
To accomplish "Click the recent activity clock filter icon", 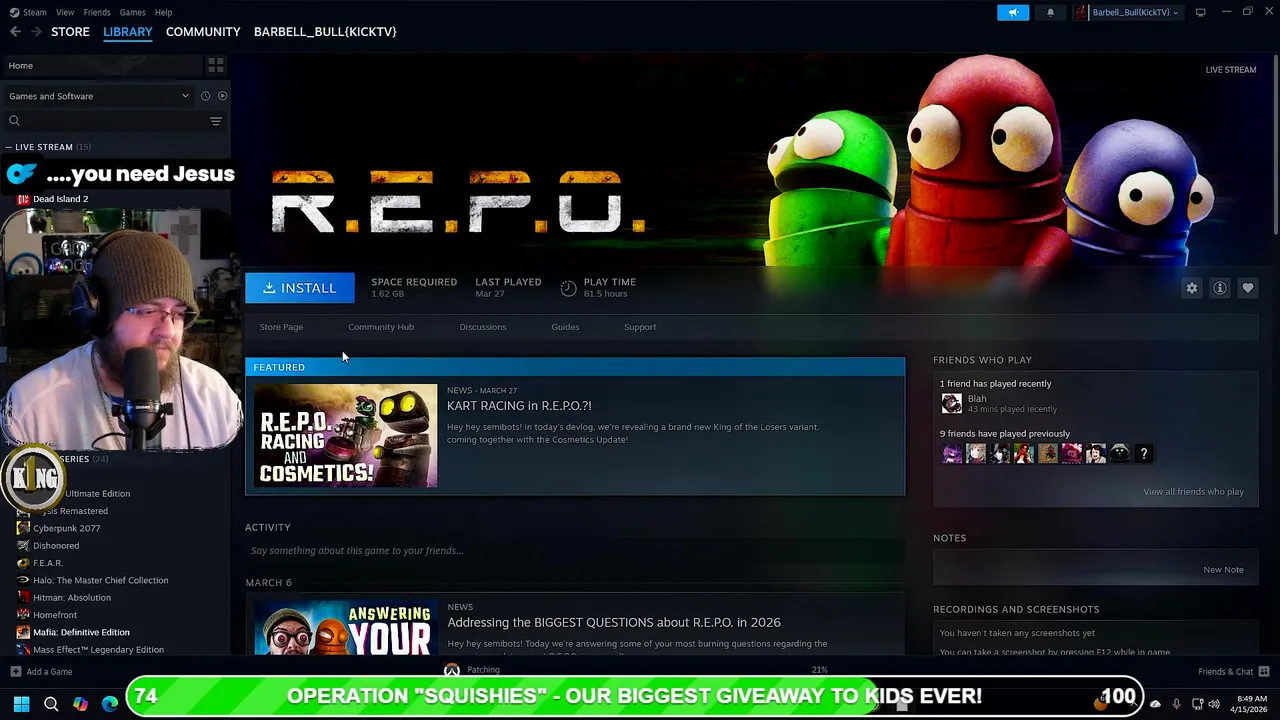I will pos(205,96).
